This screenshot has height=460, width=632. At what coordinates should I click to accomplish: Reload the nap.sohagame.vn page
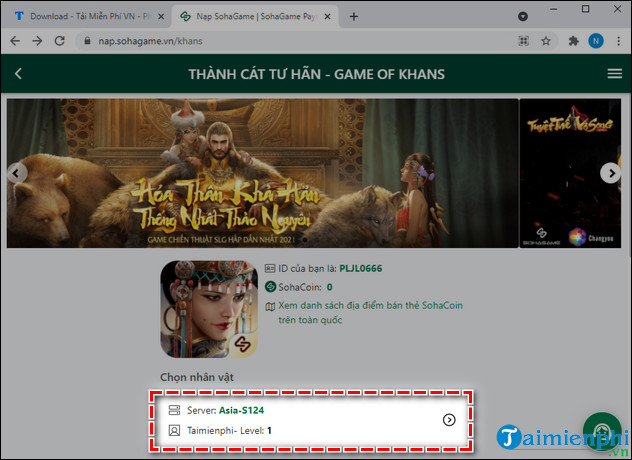[x=60, y=41]
